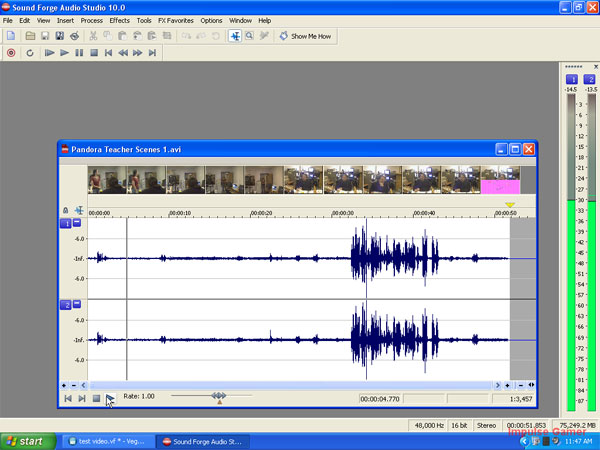The image size is (600, 450).
Task: Click Stop in the Pandora data window
Action: click(96, 398)
